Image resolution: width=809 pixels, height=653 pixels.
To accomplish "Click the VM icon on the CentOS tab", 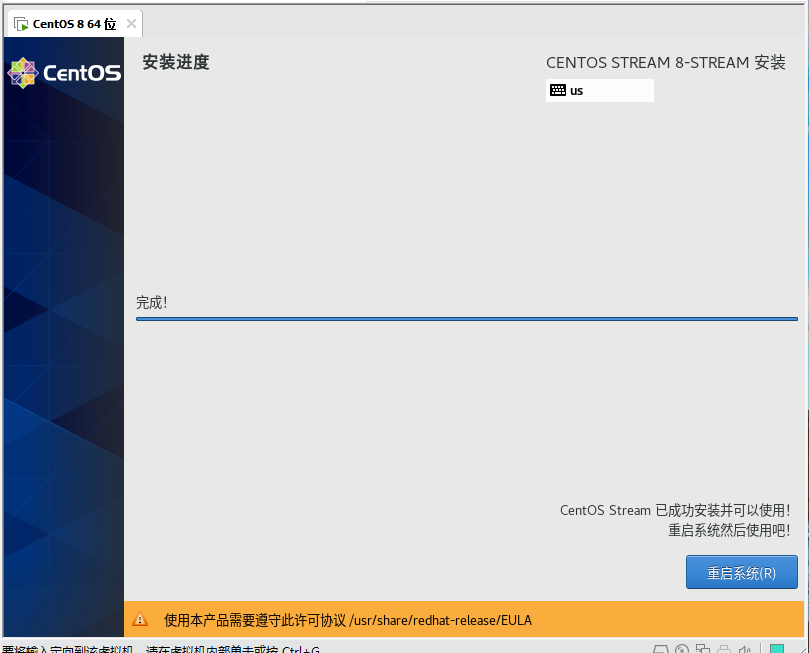I will coord(21,24).
